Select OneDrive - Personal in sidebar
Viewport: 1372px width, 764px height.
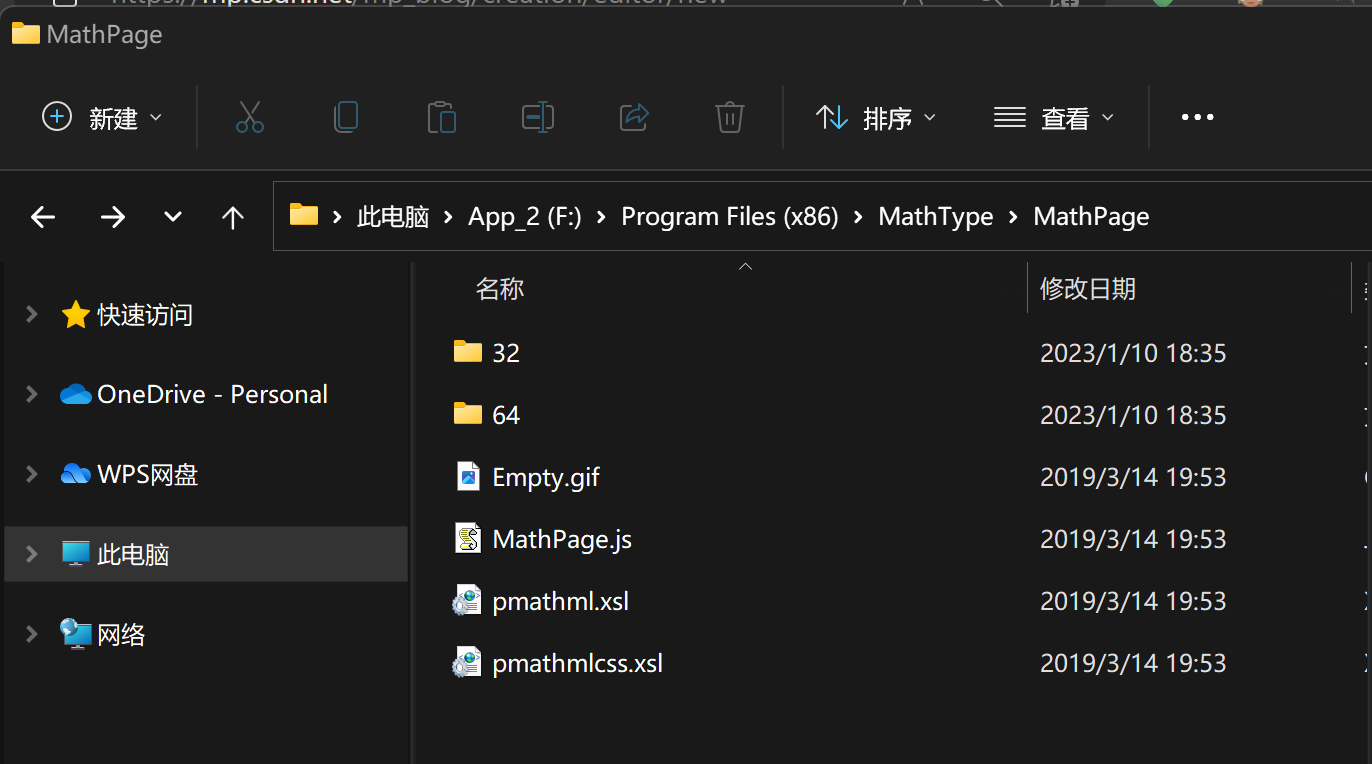coord(212,394)
